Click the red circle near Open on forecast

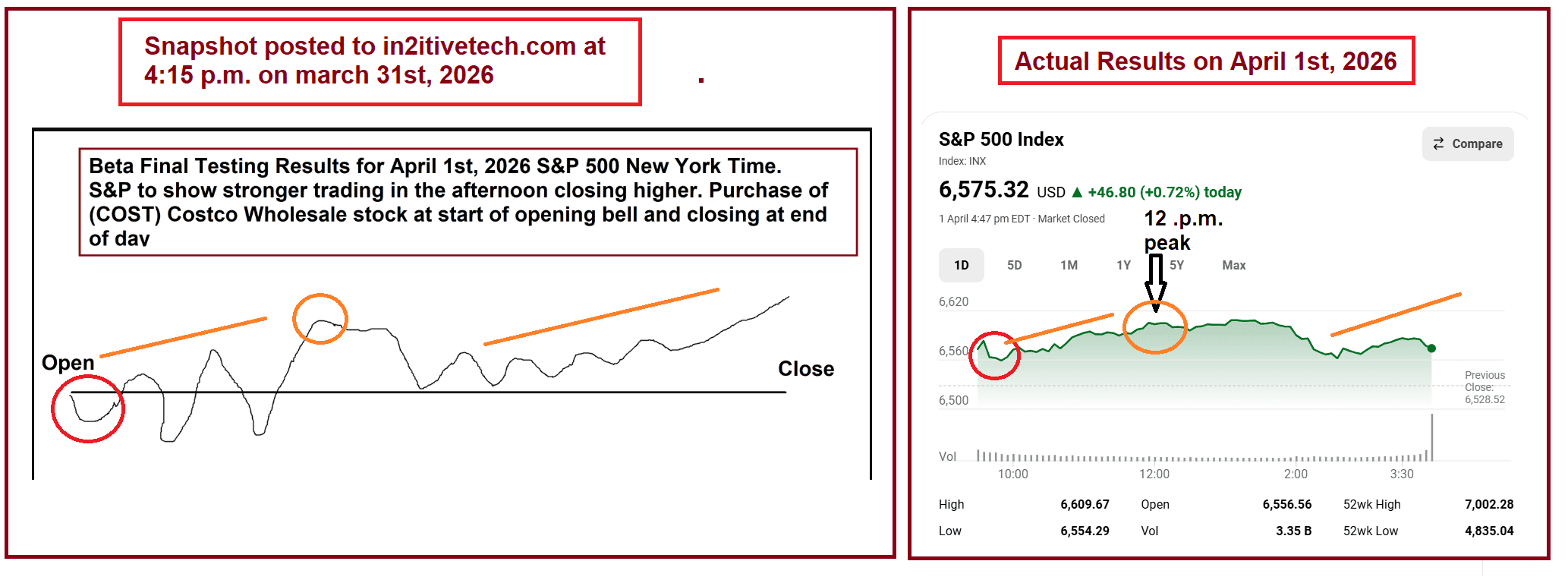point(88,409)
